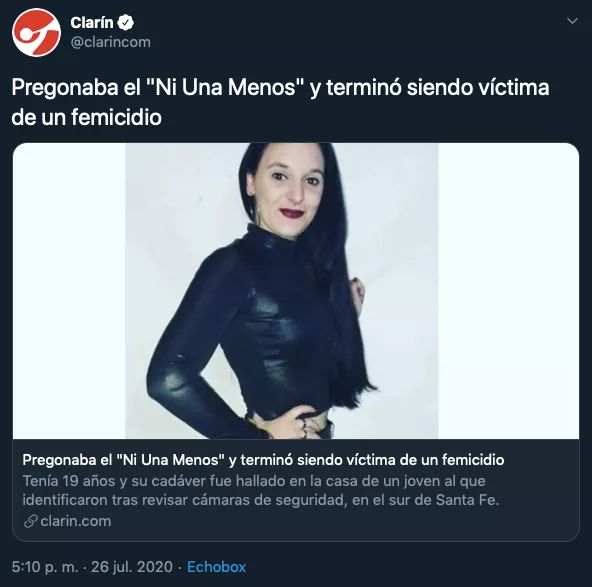
Task: Click the card description starting 'Tenía 19 años'
Action: (x=261, y=490)
